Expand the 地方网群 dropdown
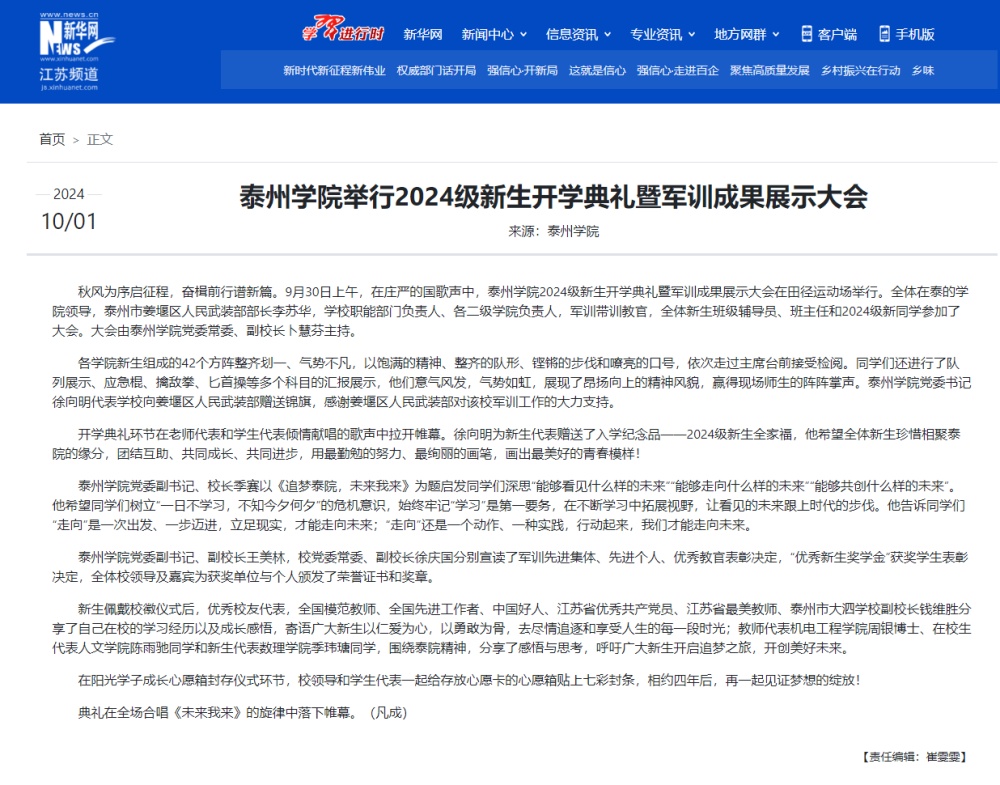The image size is (1000, 785). click(x=746, y=34)
